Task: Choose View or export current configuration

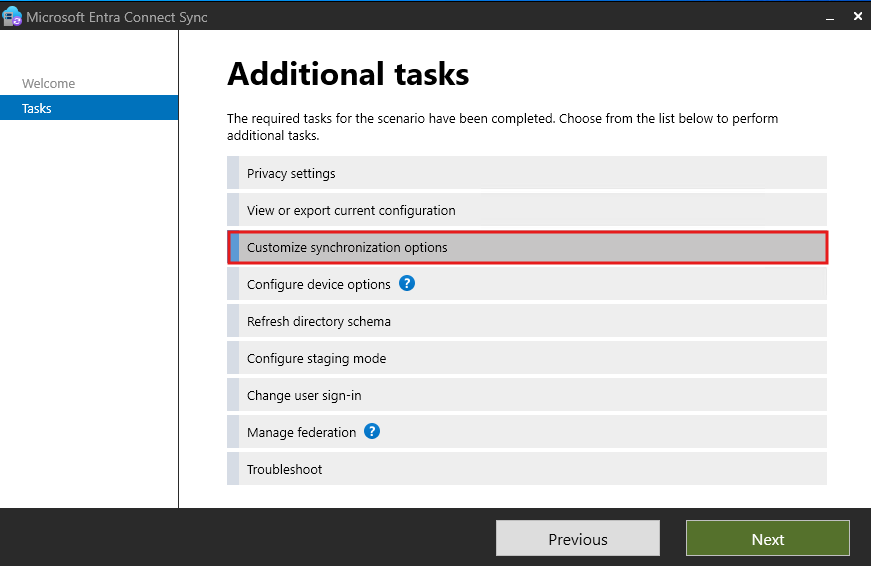Action: coord(527,210)
